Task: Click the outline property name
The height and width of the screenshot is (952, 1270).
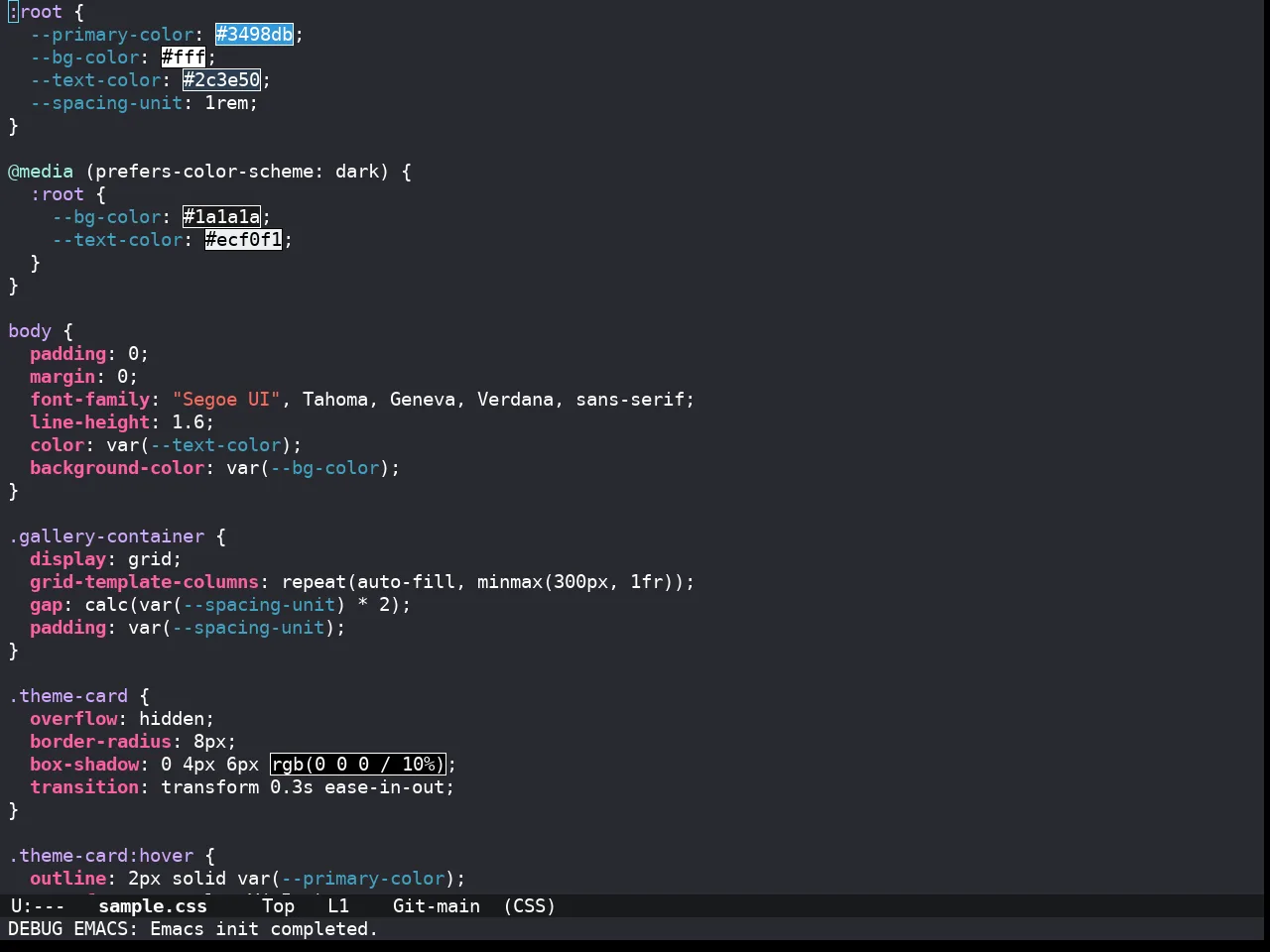Action: (x=68, y=879)
